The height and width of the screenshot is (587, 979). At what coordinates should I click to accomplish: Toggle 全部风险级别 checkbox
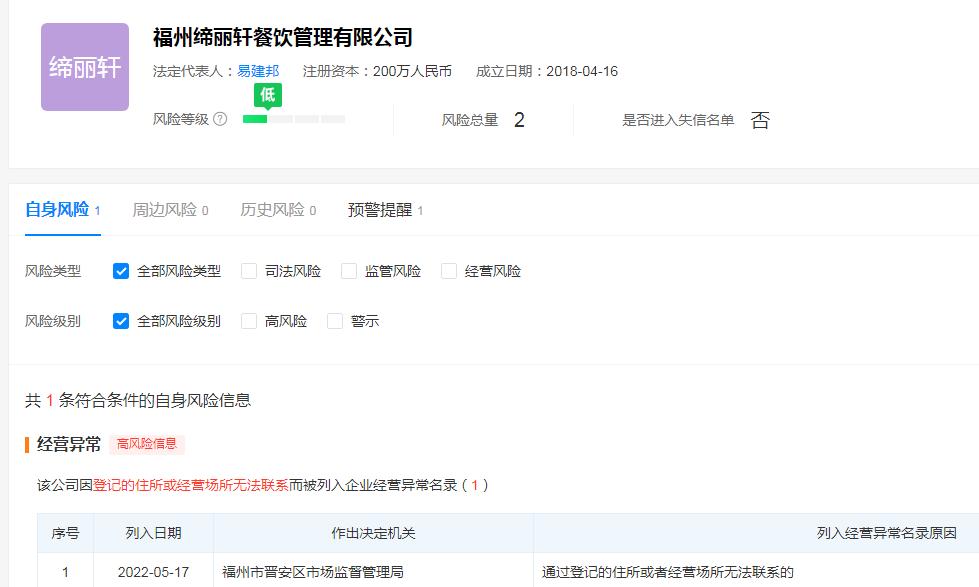tap(121, 321)
